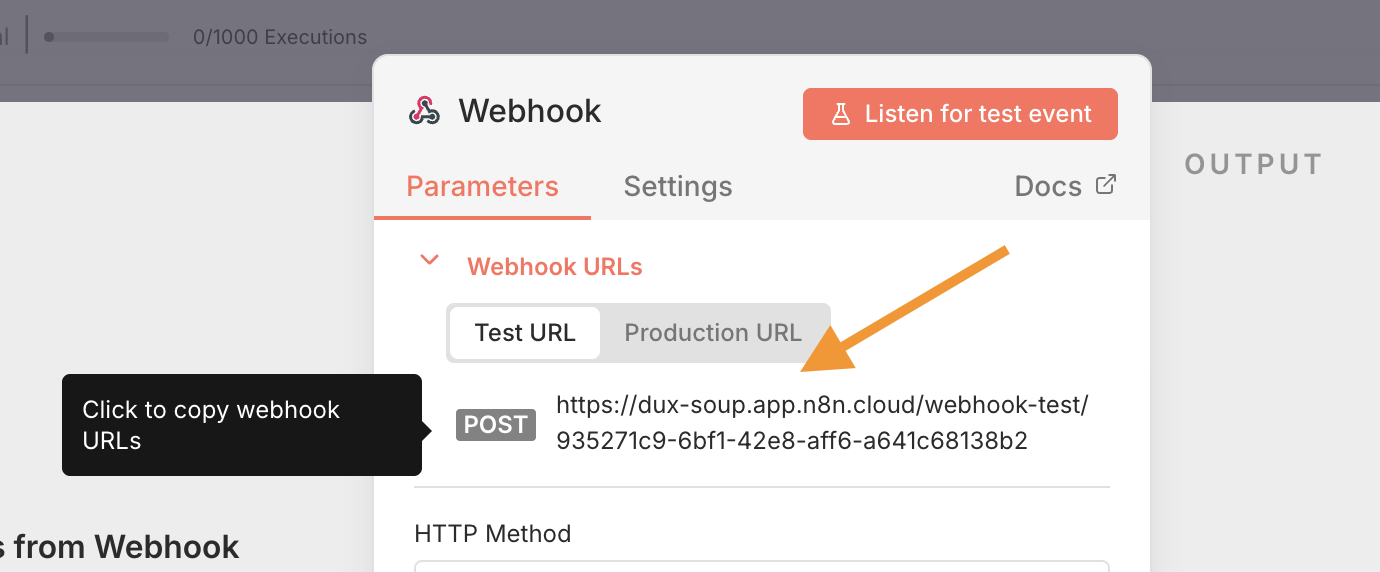Switch to the Settings tab
This screenshot has height=572, width=1380.
(678, 187)
